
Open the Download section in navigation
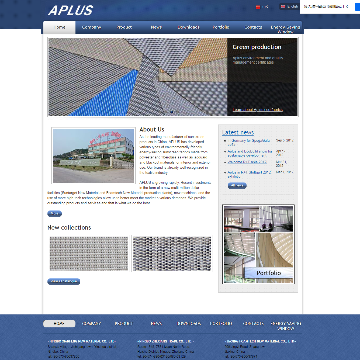(x=188, y=27)
